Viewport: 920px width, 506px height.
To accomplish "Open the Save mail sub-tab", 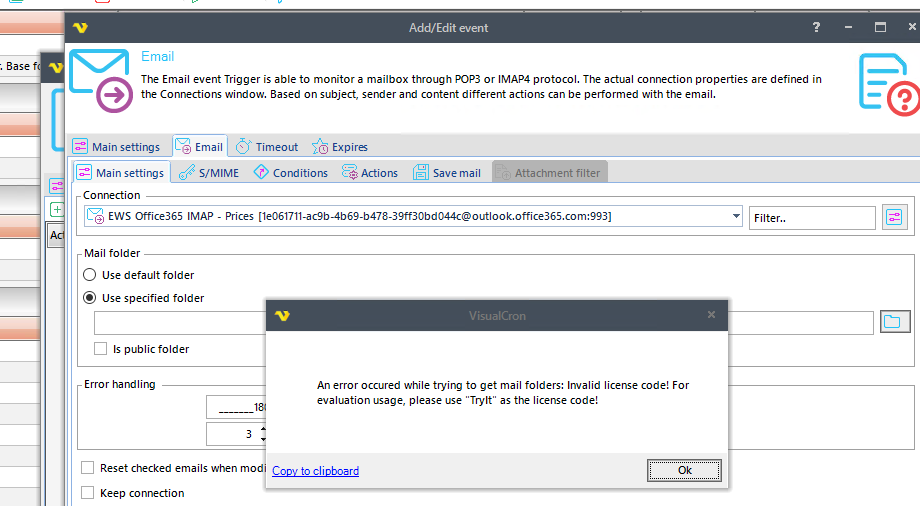I will point(447,173).
